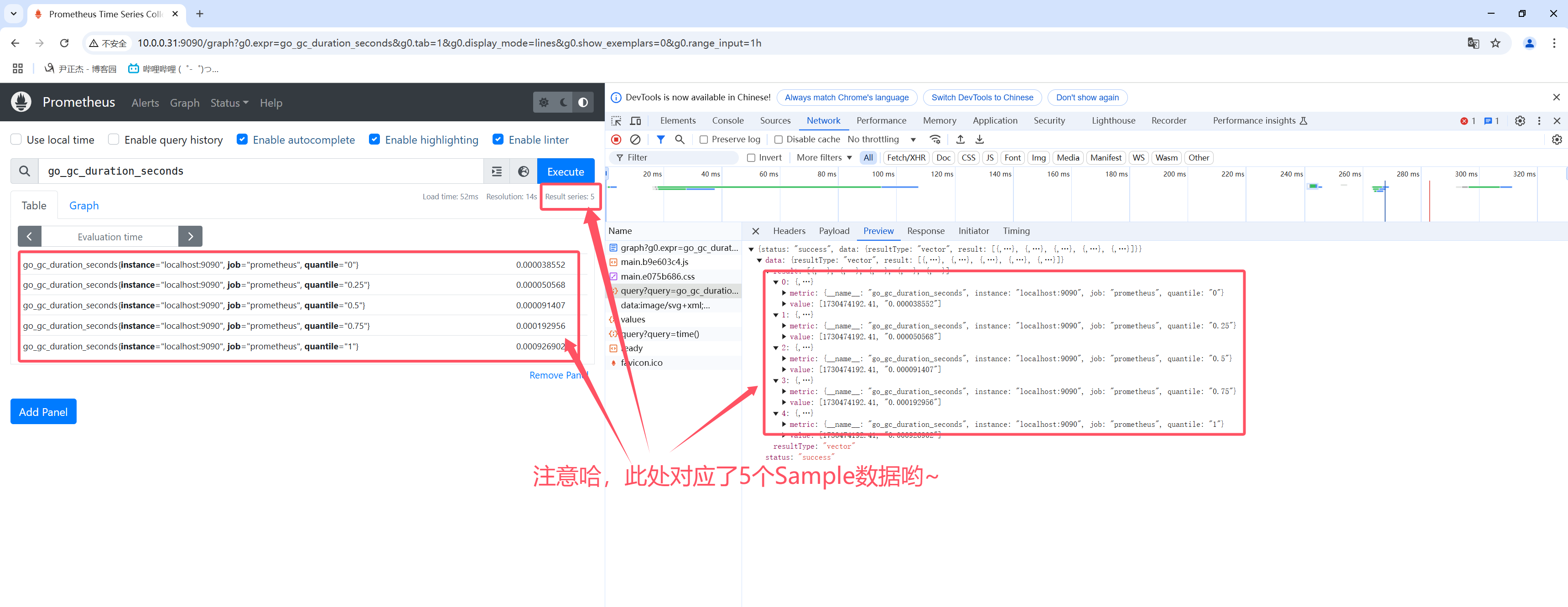Click the DevTools inspect element icon
The image size is (1568, 607).
click(616, 120)
